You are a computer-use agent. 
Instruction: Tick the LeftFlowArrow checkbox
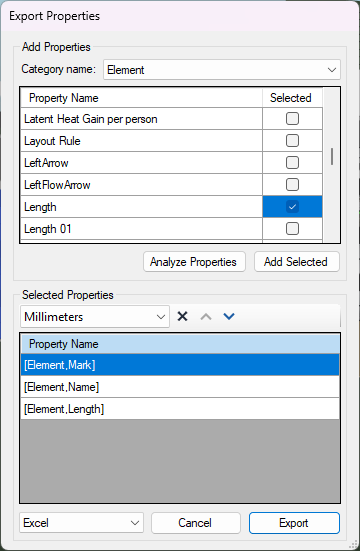(292, 184)
